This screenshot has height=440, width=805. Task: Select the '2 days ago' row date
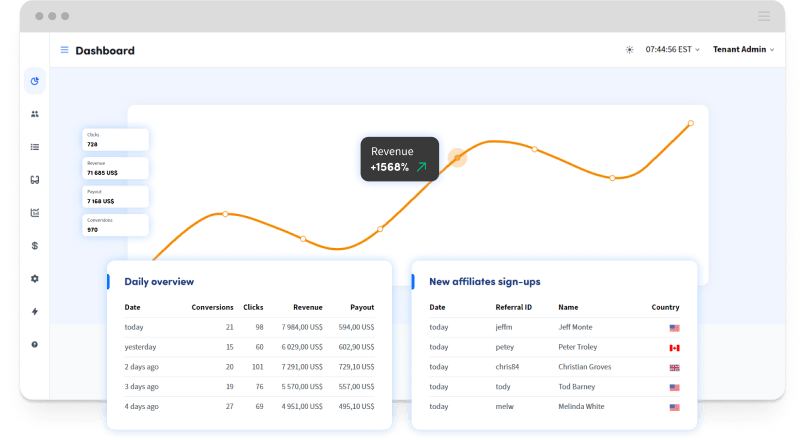(141, 367)
